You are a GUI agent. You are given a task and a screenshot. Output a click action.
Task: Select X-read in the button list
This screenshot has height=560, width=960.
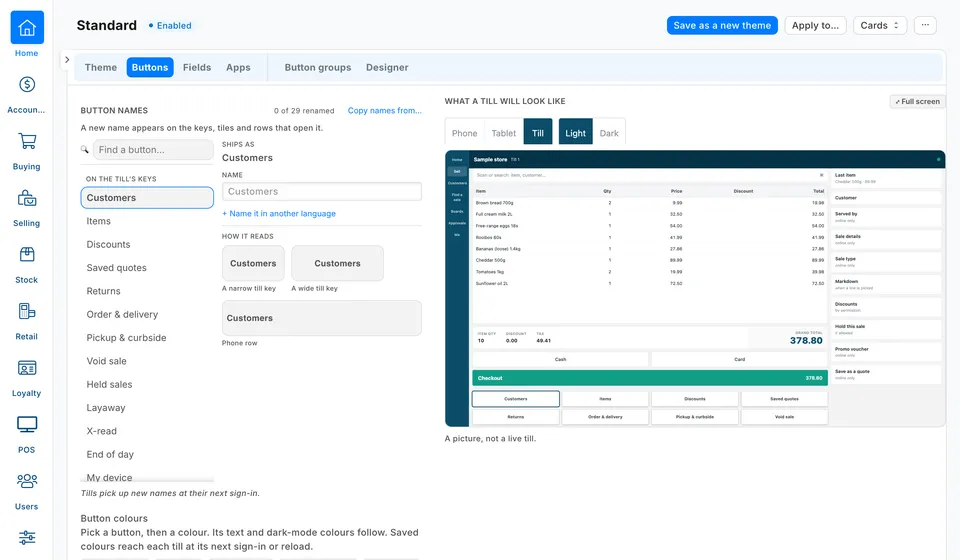click(x=147, y=430)
